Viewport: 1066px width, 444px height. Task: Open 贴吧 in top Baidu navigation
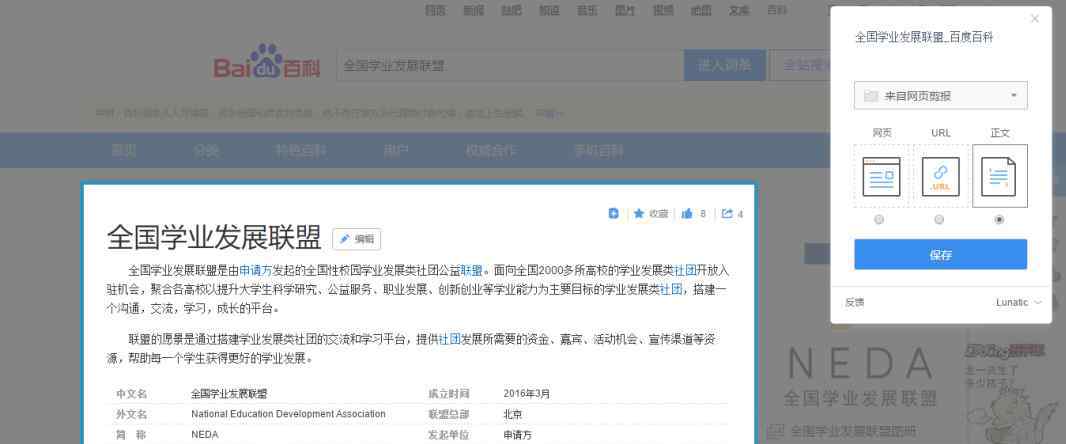point(511,10)
